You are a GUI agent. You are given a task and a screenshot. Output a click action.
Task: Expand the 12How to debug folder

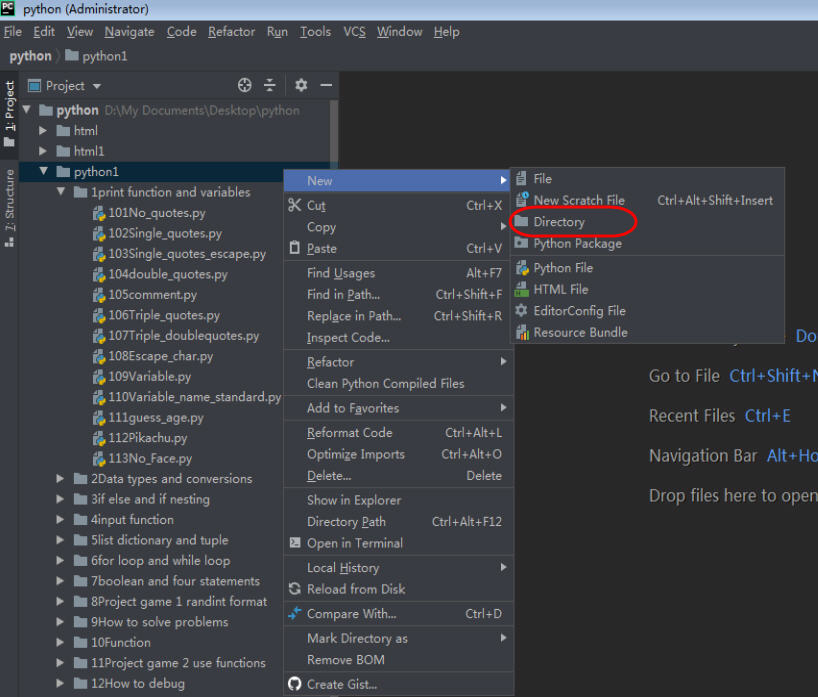pos(61,683)
